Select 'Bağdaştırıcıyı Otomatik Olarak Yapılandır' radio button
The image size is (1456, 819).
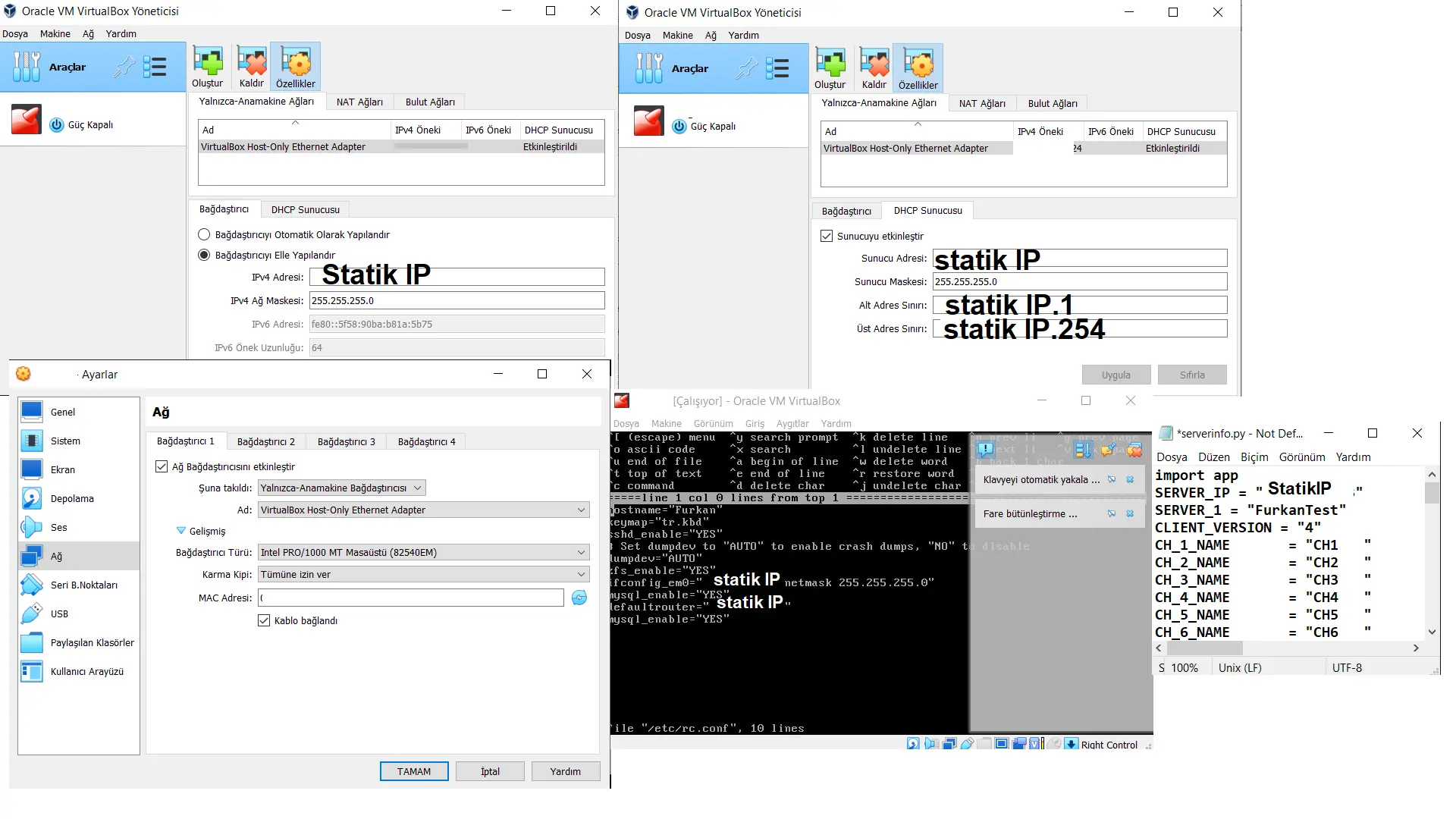204,234
